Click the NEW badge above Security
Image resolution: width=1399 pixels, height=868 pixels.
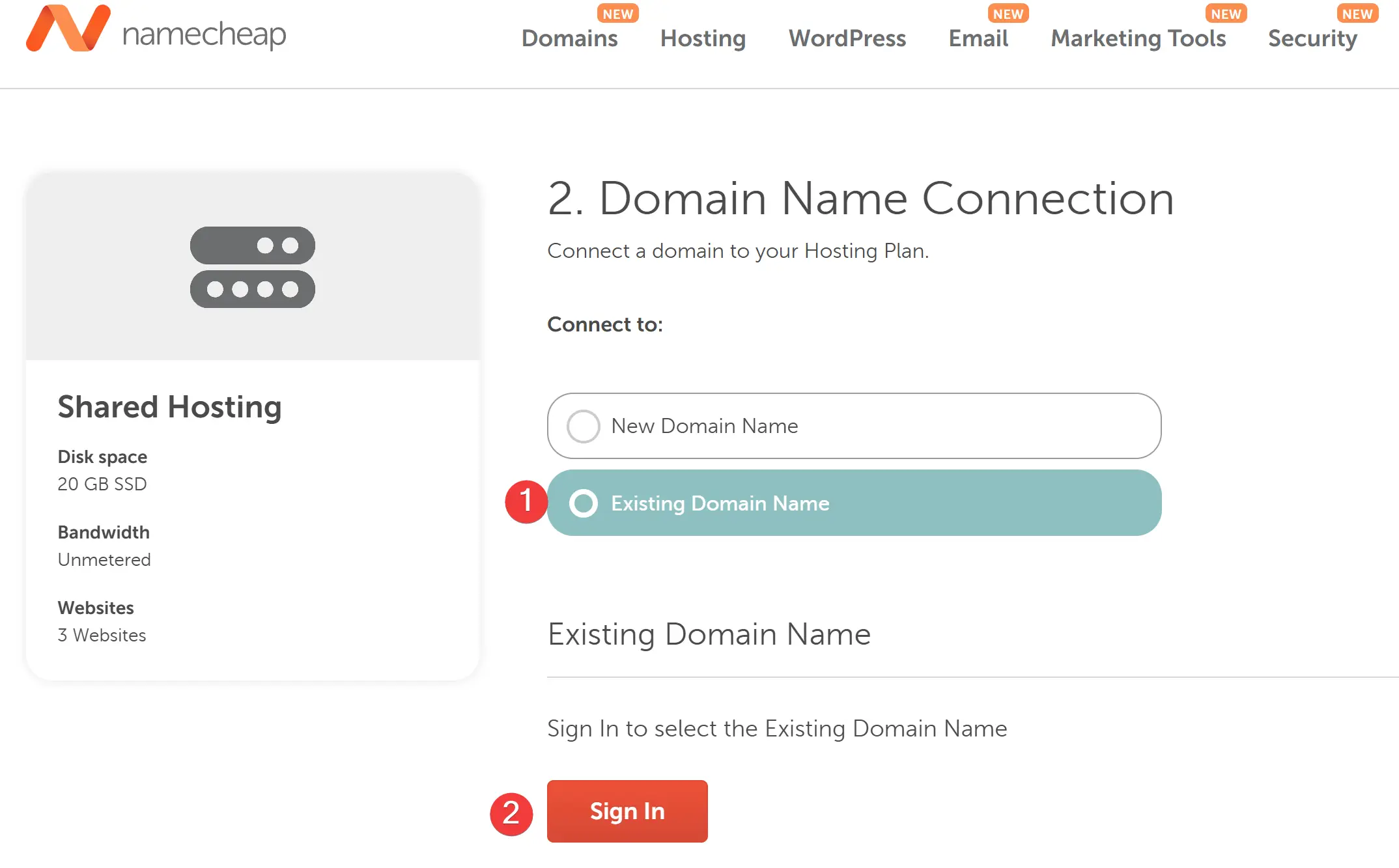(x=1357, y=14)
